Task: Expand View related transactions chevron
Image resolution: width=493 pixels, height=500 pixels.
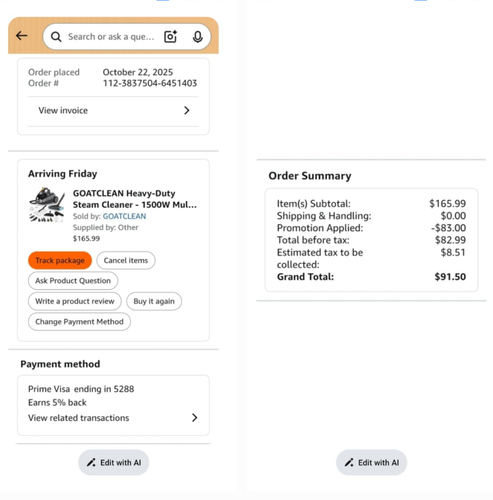Action: click(x=195, y=418)
